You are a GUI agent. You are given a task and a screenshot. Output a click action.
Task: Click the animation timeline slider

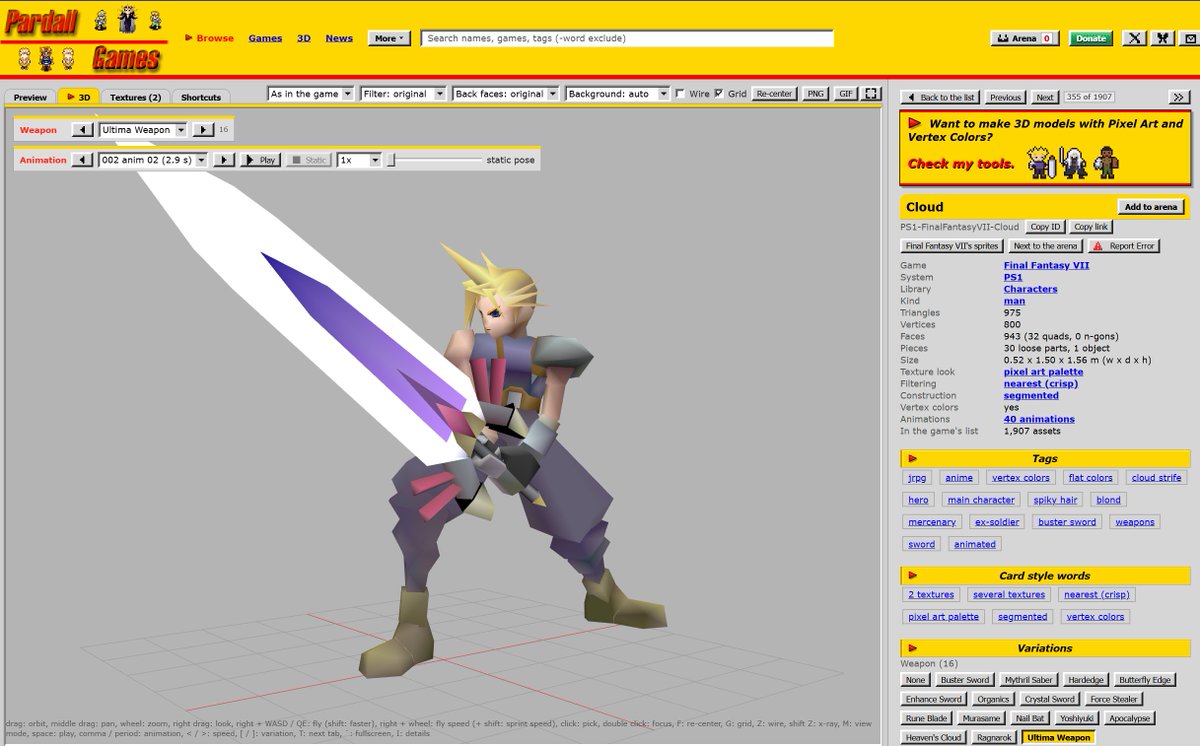tap(435, 160)
